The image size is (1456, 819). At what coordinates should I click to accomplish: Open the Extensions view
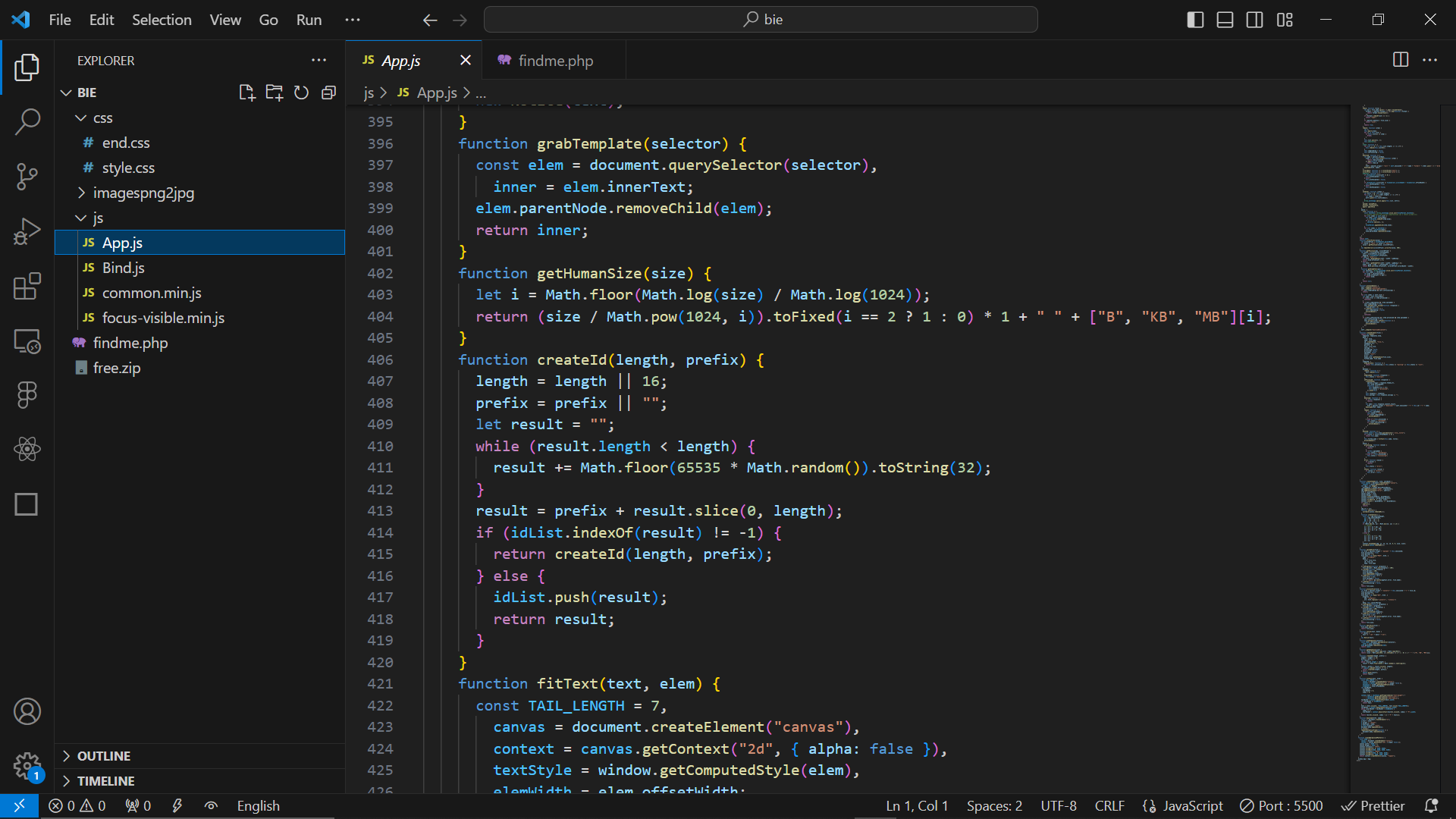click(x=27, y=286)
